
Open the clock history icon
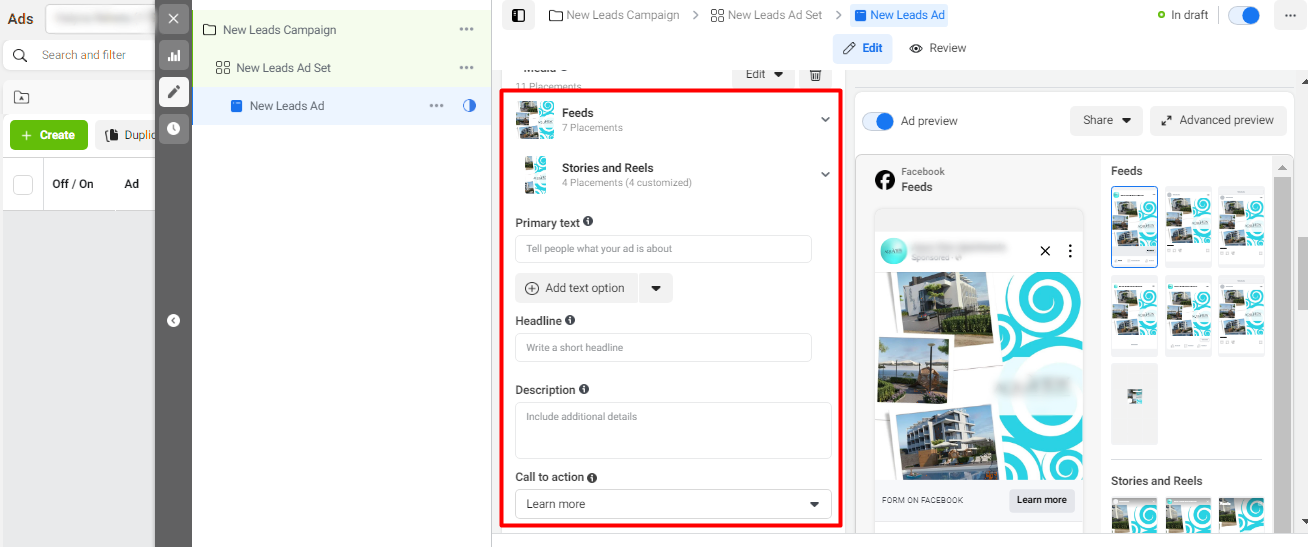[173, 128]
